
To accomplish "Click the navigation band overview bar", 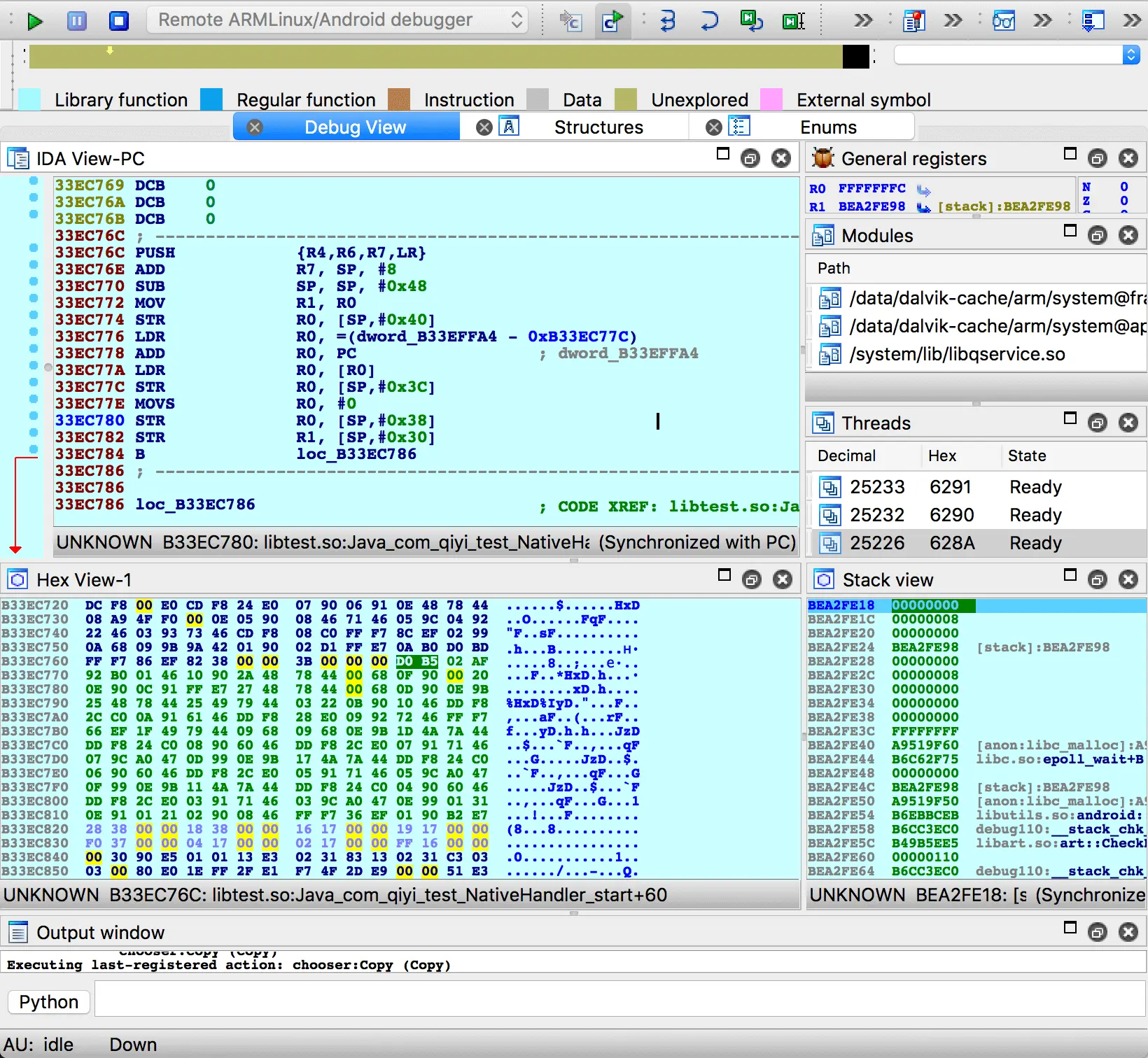I will [x=449, y=57].
